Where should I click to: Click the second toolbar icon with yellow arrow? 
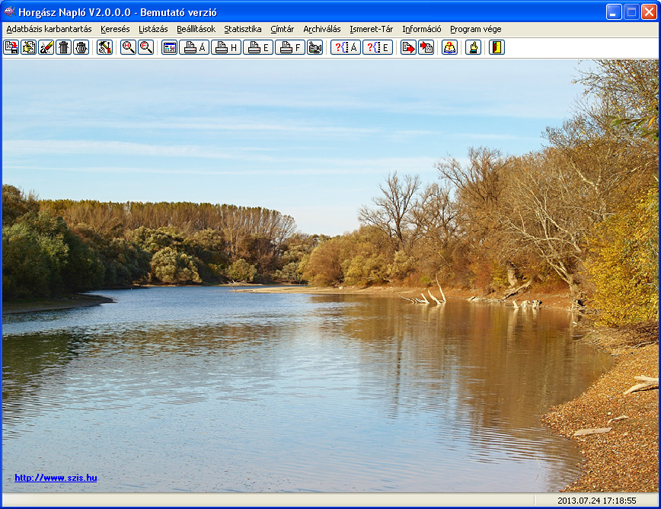point(29,47)
